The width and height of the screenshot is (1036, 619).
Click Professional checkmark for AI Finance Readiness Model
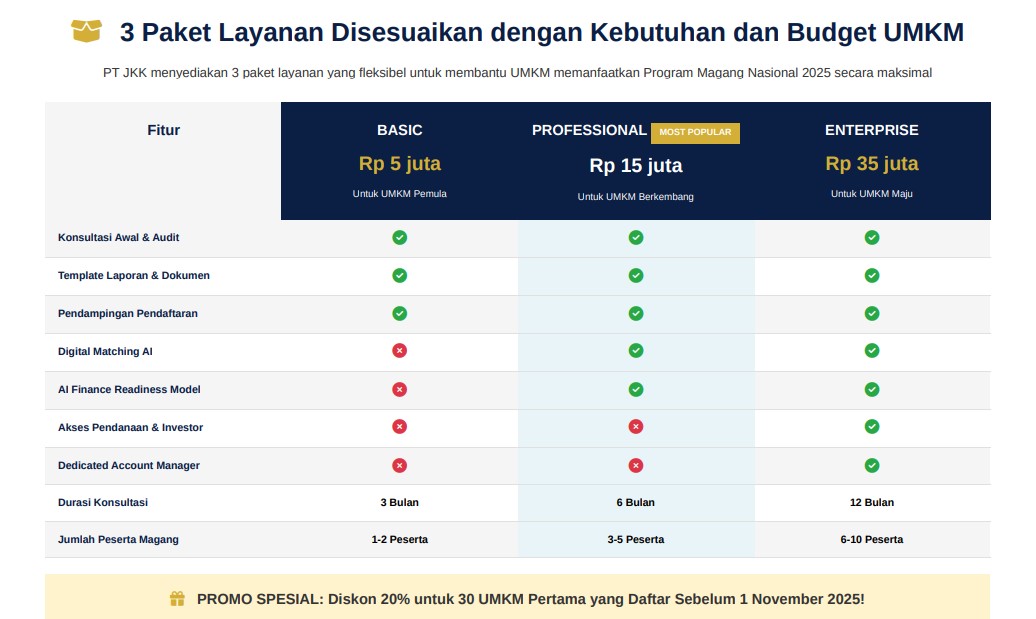pyautogui.click(x=635, y=389)
